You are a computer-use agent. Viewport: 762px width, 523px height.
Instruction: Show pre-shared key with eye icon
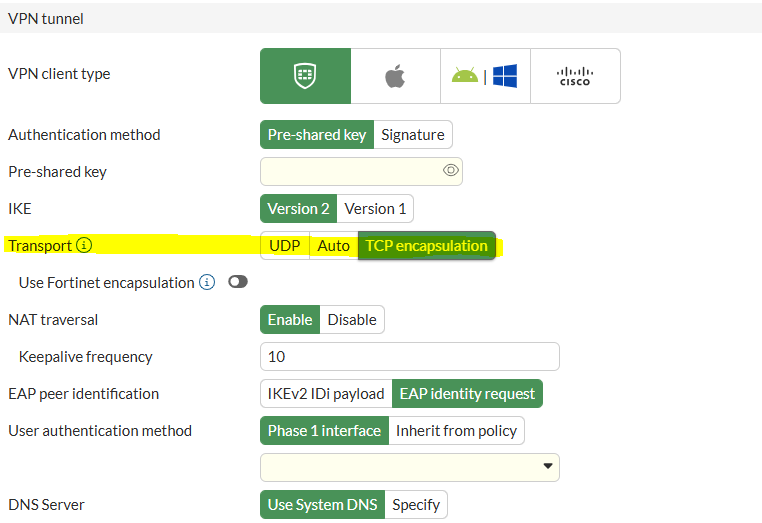(x=450, y=171)
